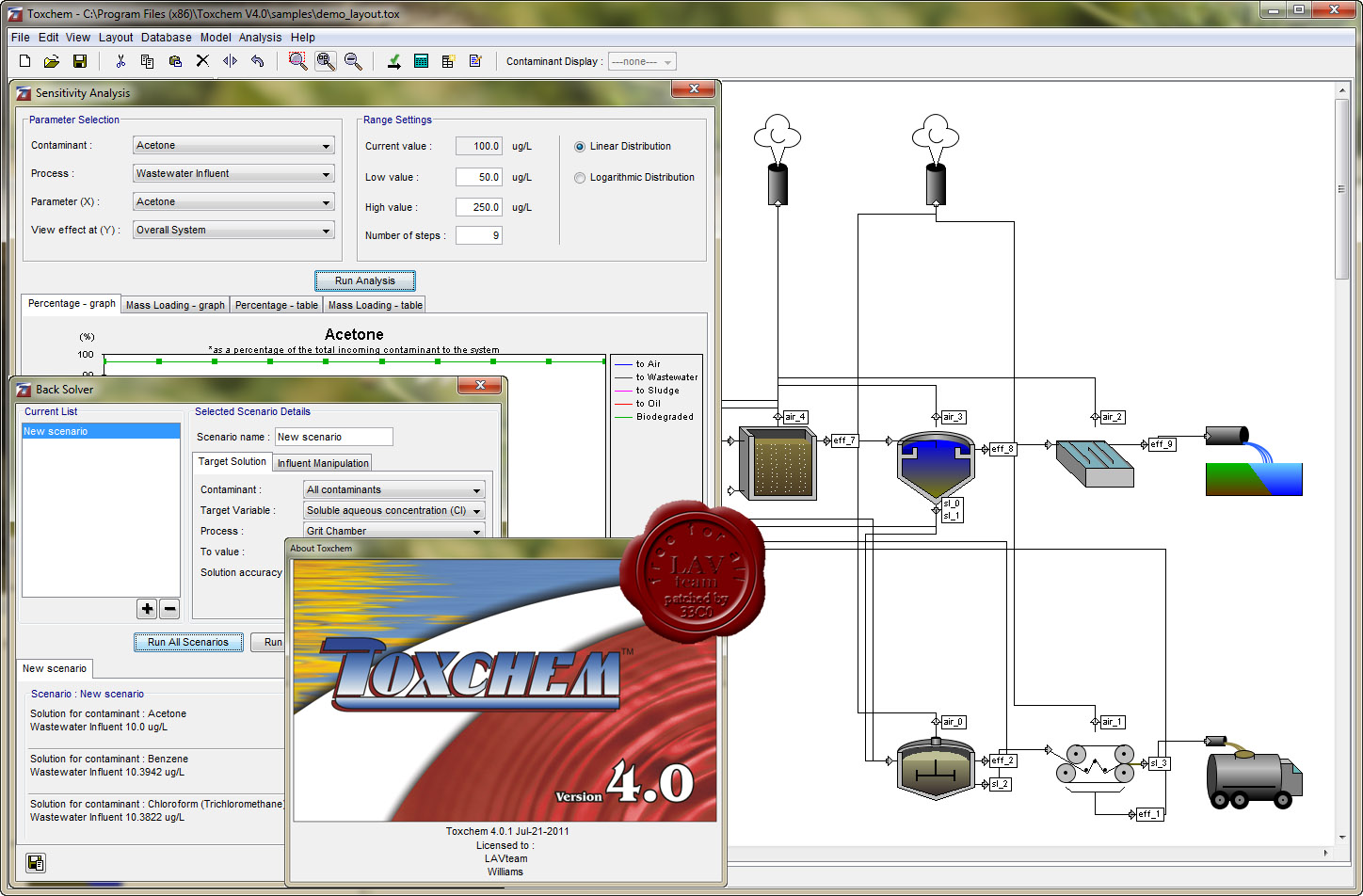This screenshot has height=896, width=1363.
Task: Flip the object with the mirror icon
Action: pos(230,61)
